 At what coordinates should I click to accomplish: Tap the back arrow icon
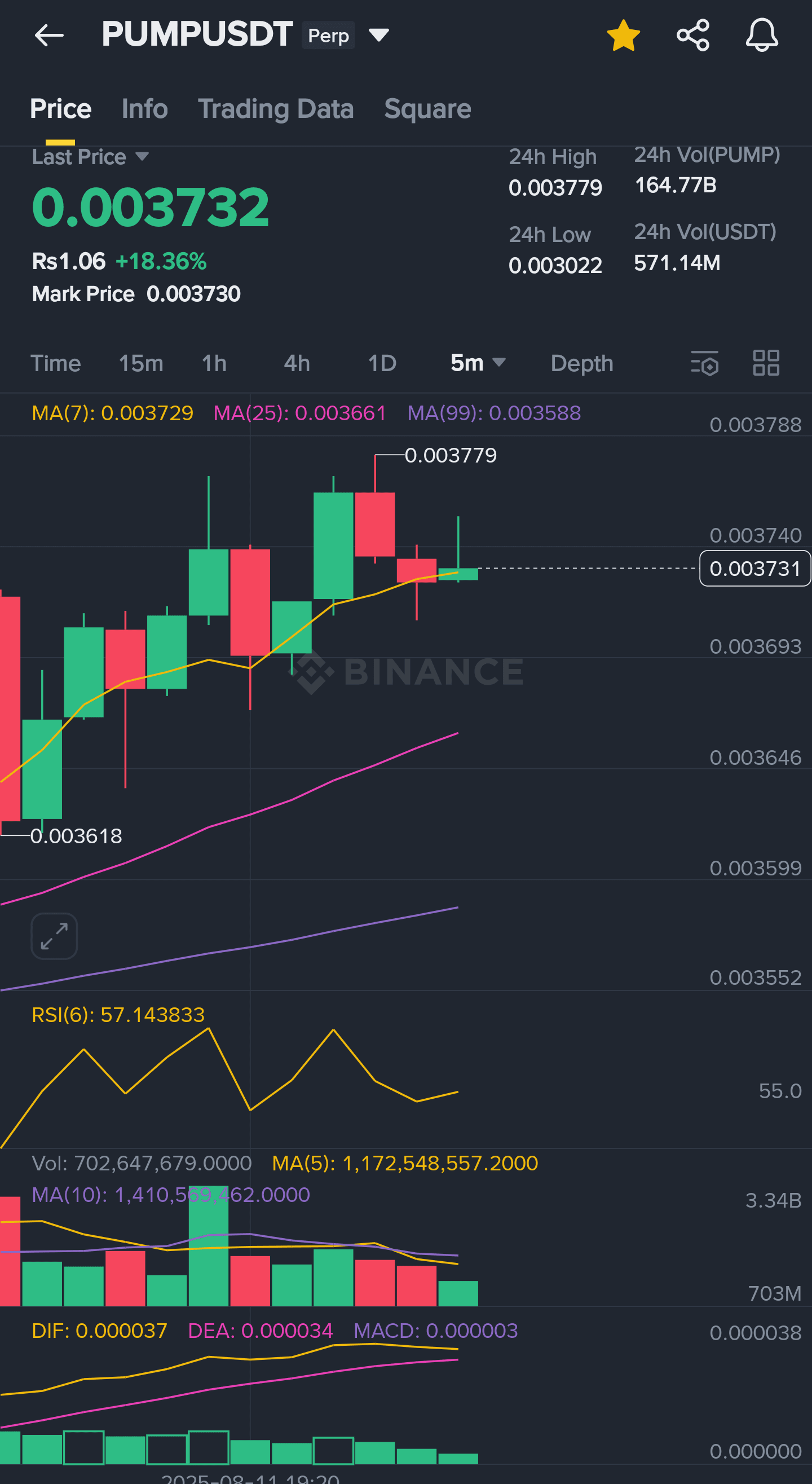(x=49, y=36)
